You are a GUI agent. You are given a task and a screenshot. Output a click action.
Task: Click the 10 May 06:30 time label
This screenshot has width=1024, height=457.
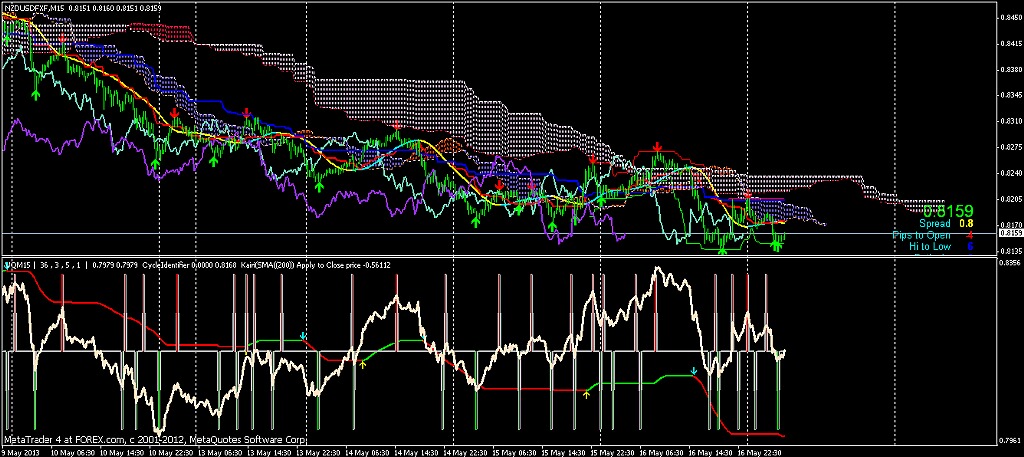pyautogui.click(x=72, y=452)
